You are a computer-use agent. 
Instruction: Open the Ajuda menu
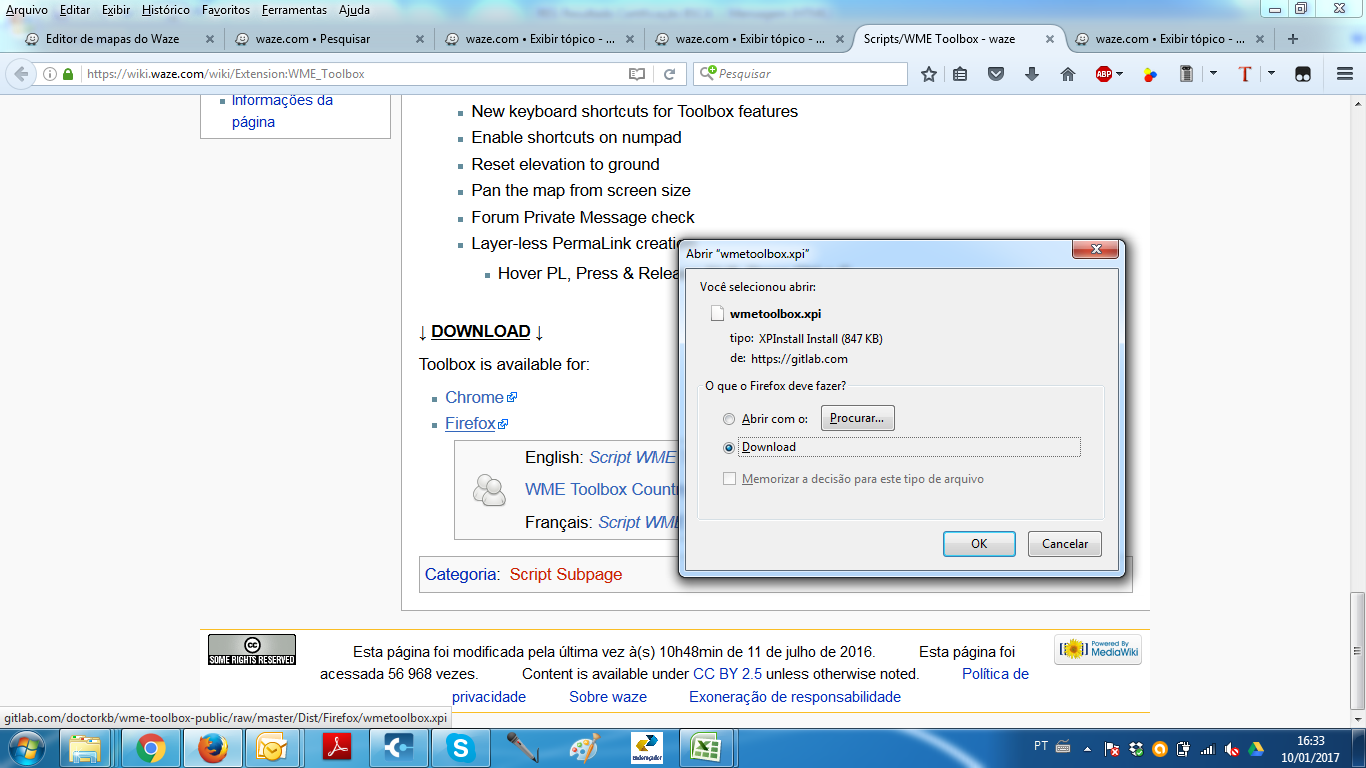pos(354,10)
